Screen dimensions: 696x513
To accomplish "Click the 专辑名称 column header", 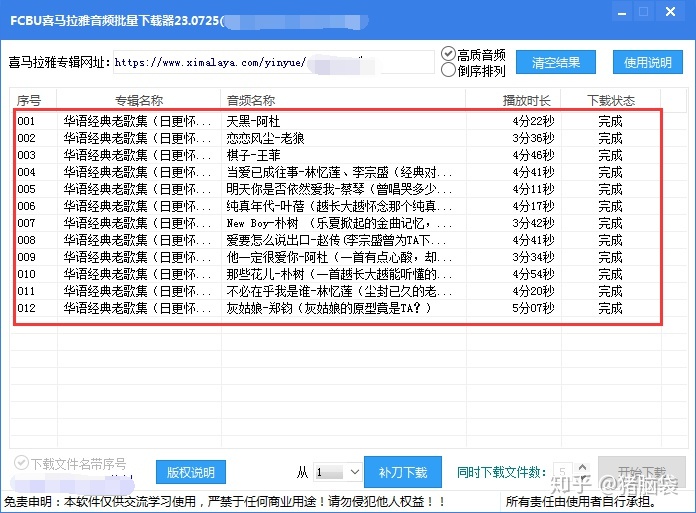I will tap(138, 101).
